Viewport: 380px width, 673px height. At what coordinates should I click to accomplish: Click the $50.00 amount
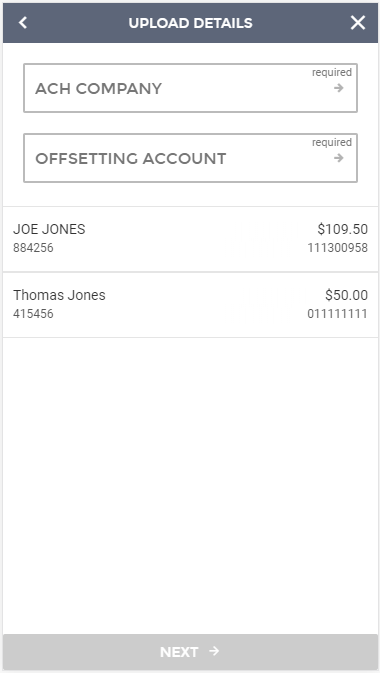pyautogui.click(x=347, y=295)
